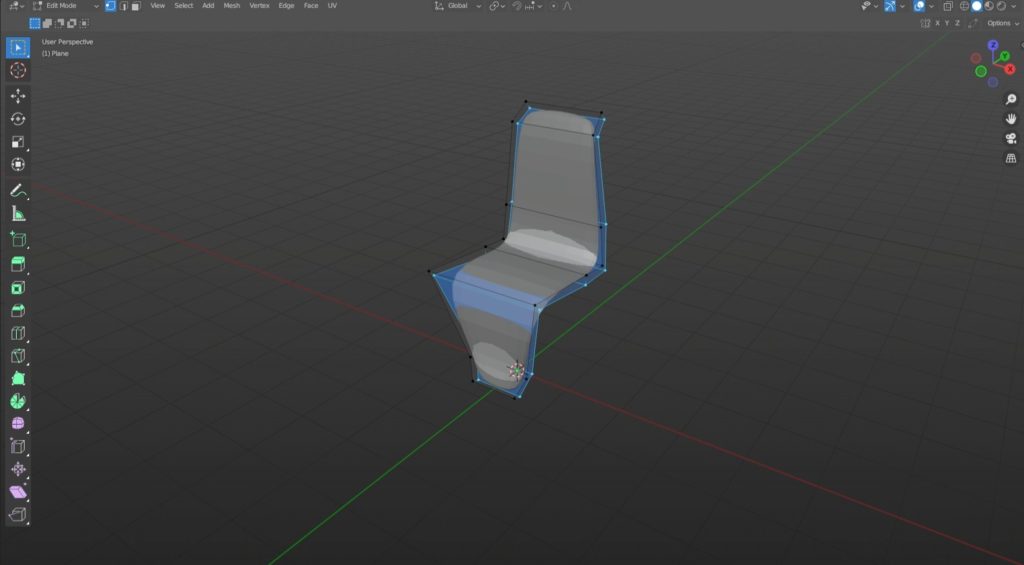Viewport: 1024px width, 565px height.
Task: Activate the Shear tool
Action: [18, 492]
